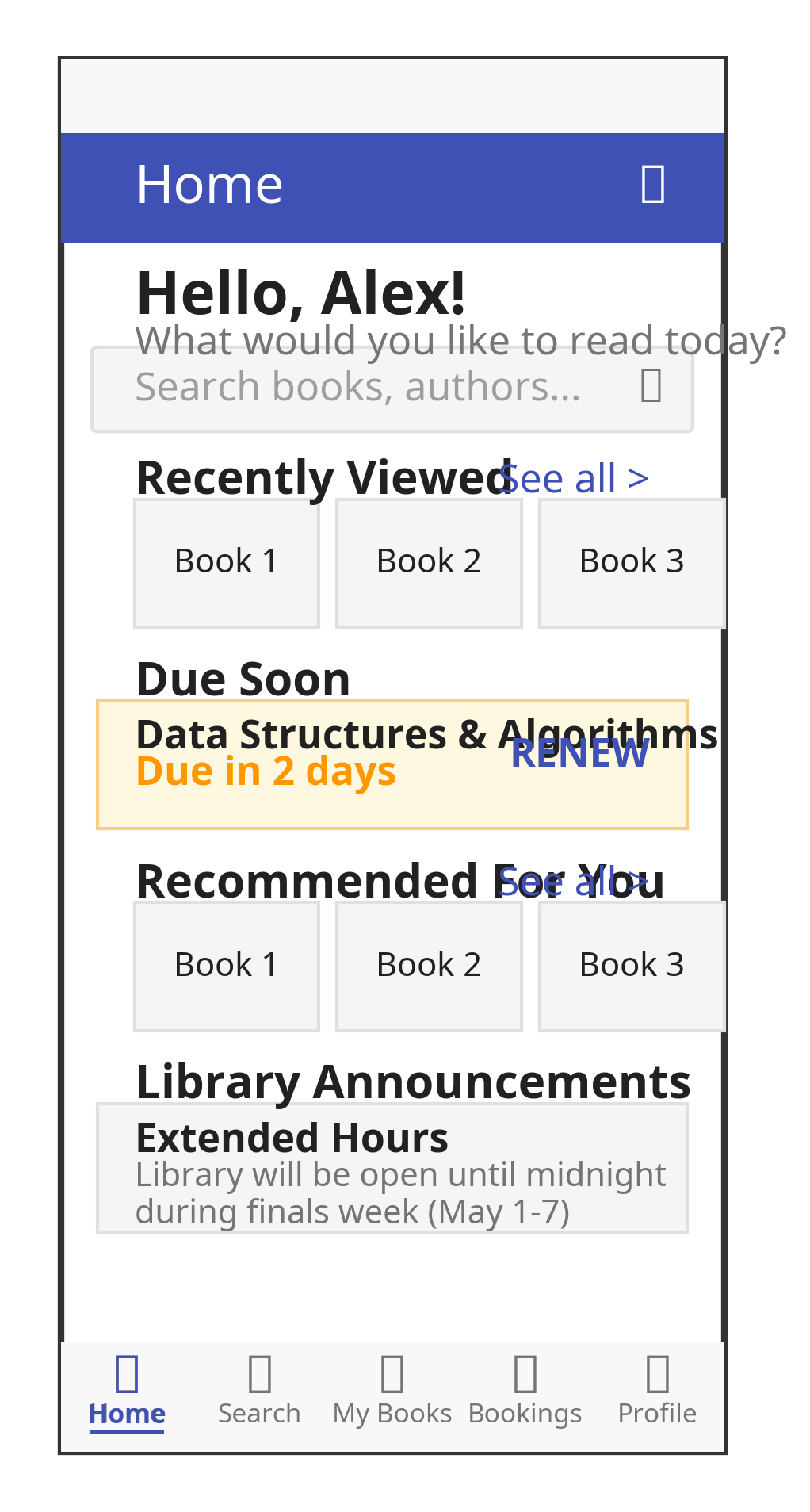The image size is (810, 1512).
Task: Click the icon inside the search field
Action: pos(651,385)
